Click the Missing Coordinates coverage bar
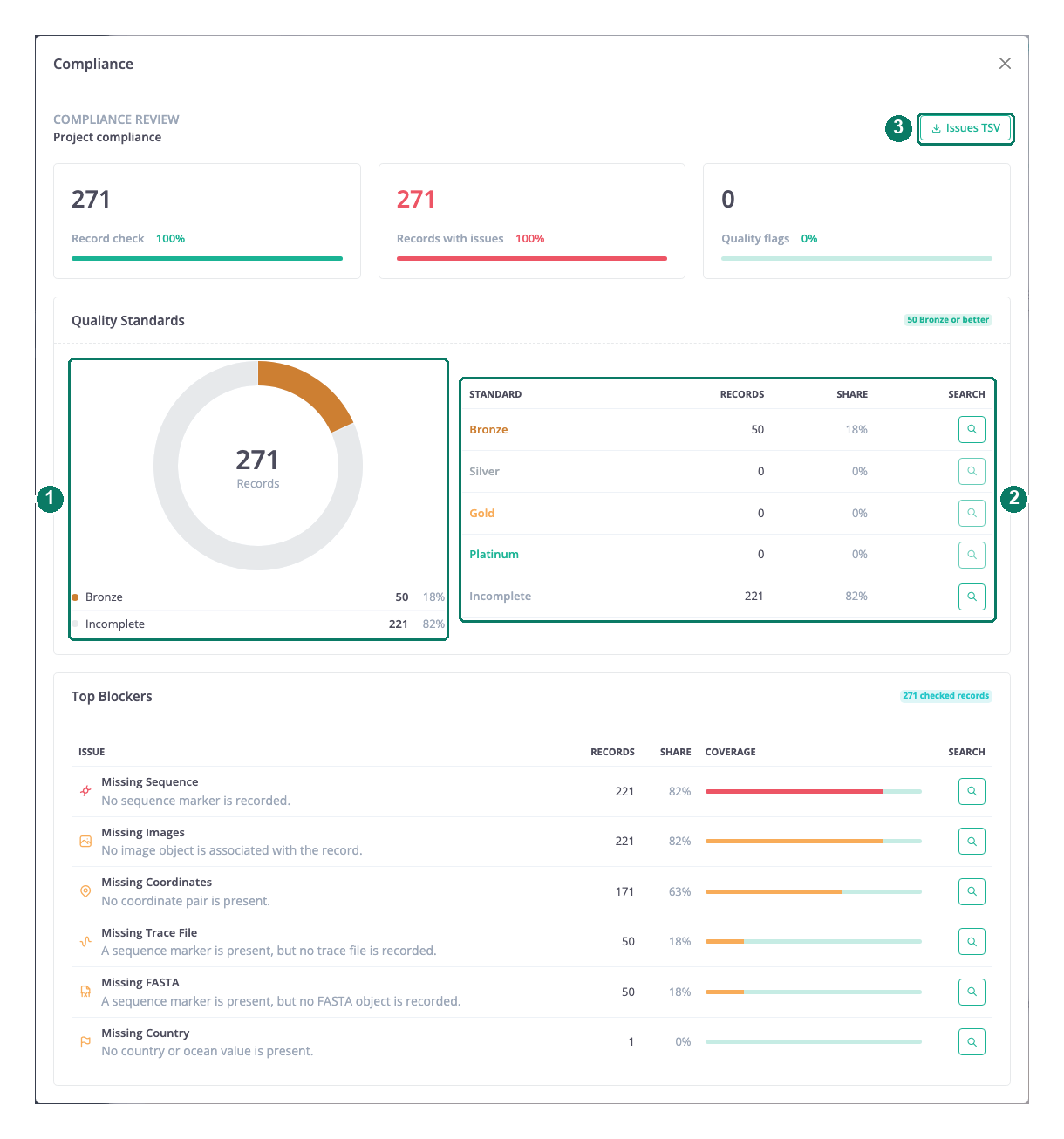 (x=814, y=891)
